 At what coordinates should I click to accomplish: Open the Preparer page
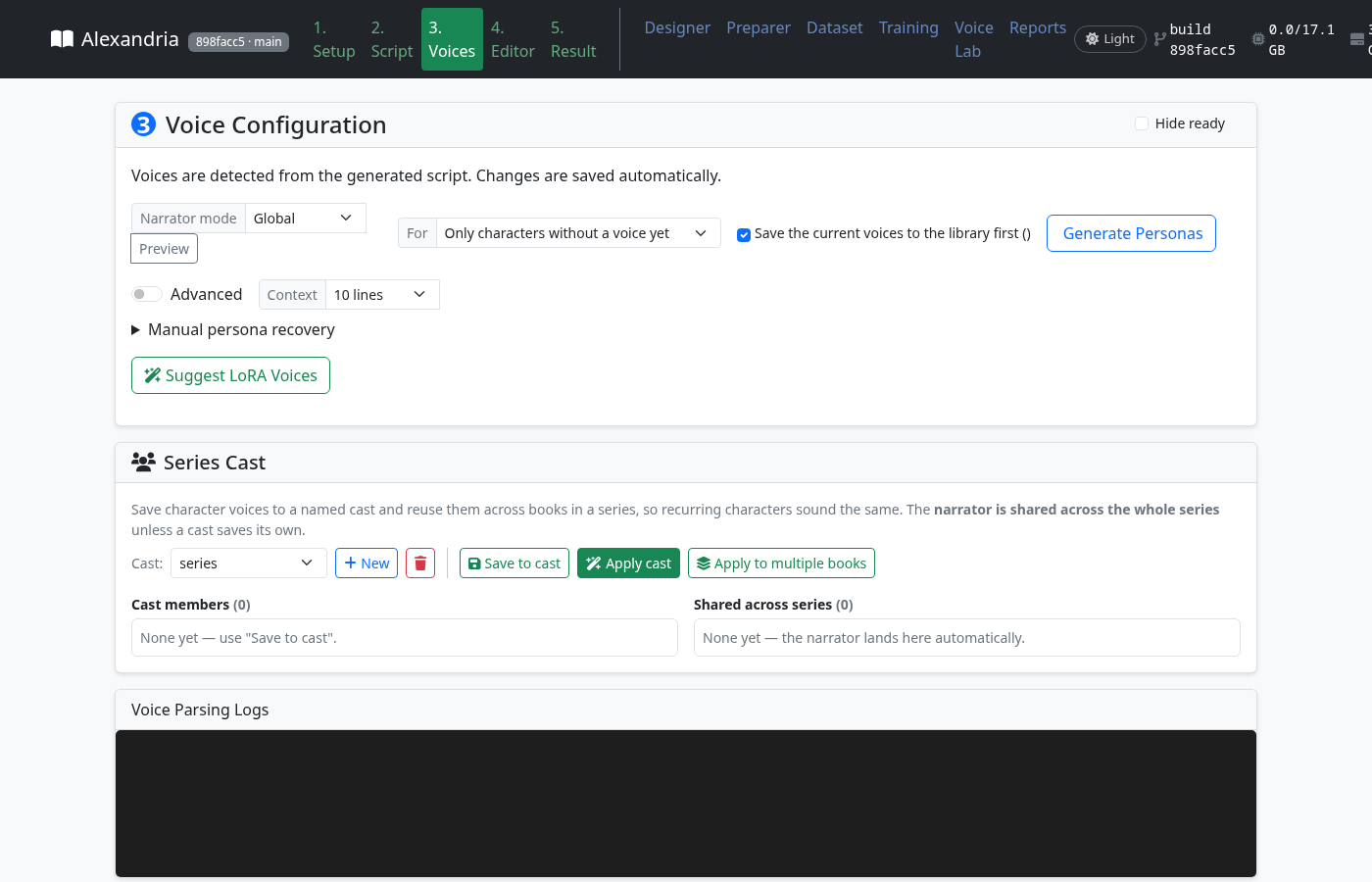pos(759,27)
